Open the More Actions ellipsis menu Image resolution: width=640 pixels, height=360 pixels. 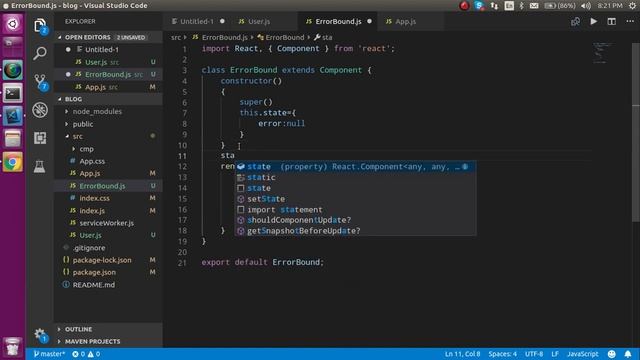[630, 21]
